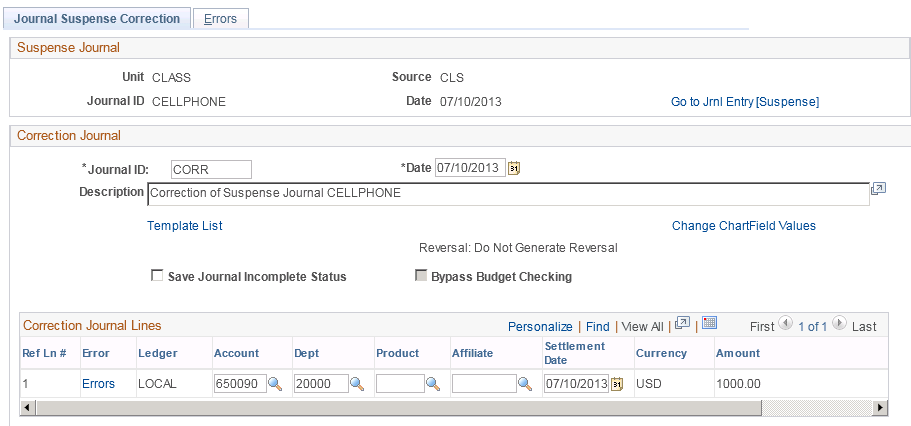Click the Account lookup magnifier icon
The height and width of the screenshot is (426, 911).
275,384
